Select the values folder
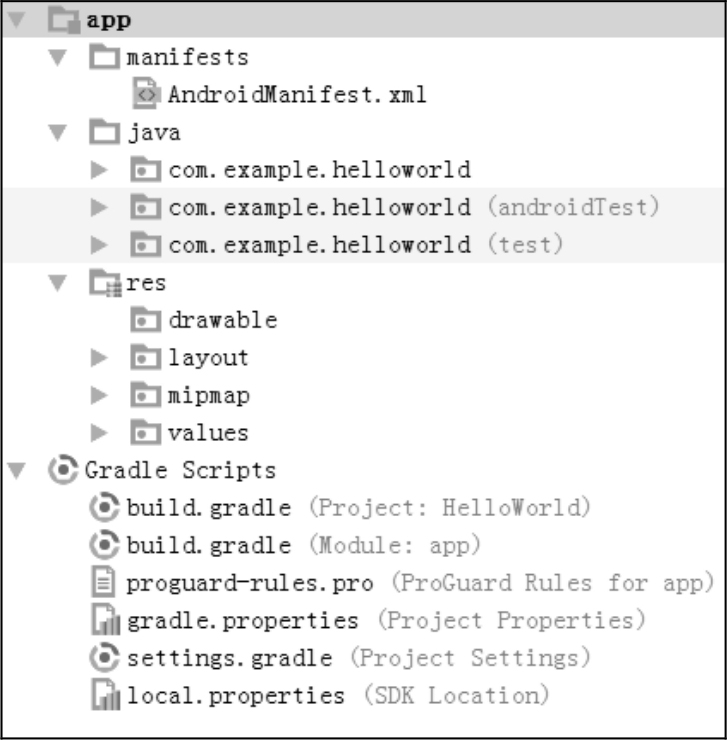Screen dimensions: 727x740 click(x=208, y=433)
